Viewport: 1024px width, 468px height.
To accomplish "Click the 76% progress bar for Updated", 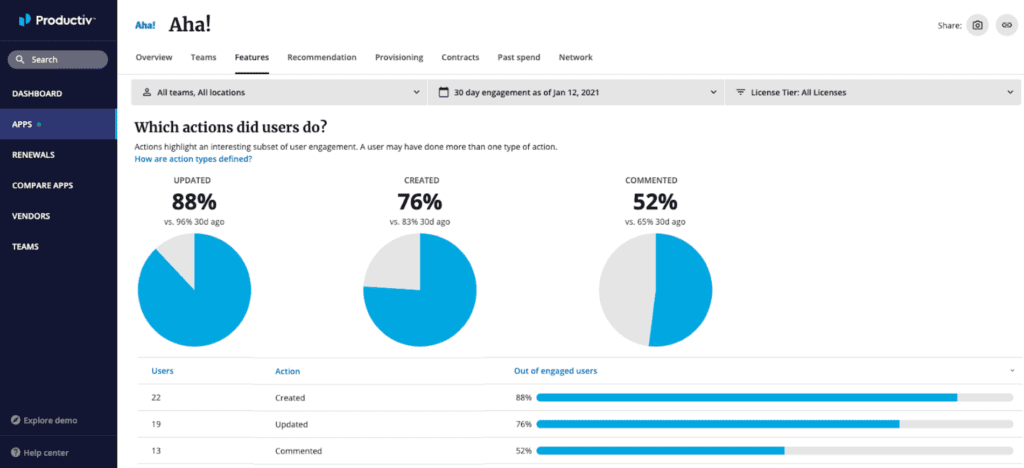I will (x=775, y=424).
